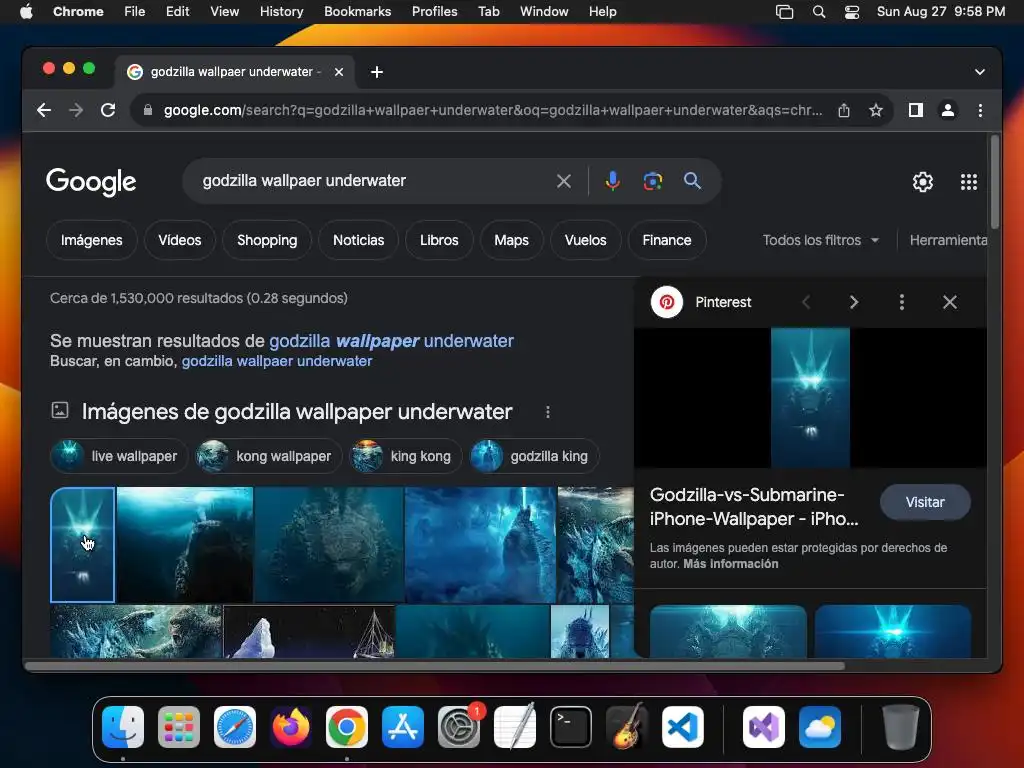This screenshot has width=1024, height=768.
Task: Select the Libros filter tab
Action: click(x=439, y=240)
